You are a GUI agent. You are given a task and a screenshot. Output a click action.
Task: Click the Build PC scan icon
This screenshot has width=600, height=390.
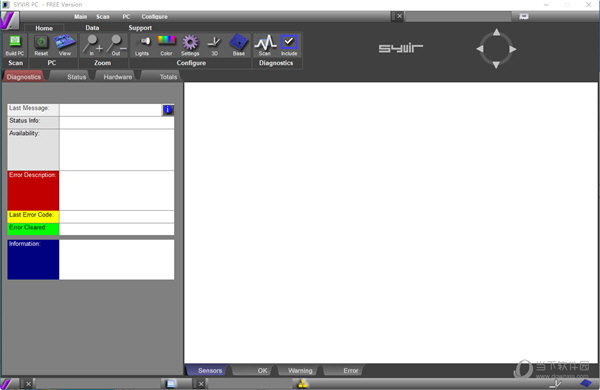point(15,45)
